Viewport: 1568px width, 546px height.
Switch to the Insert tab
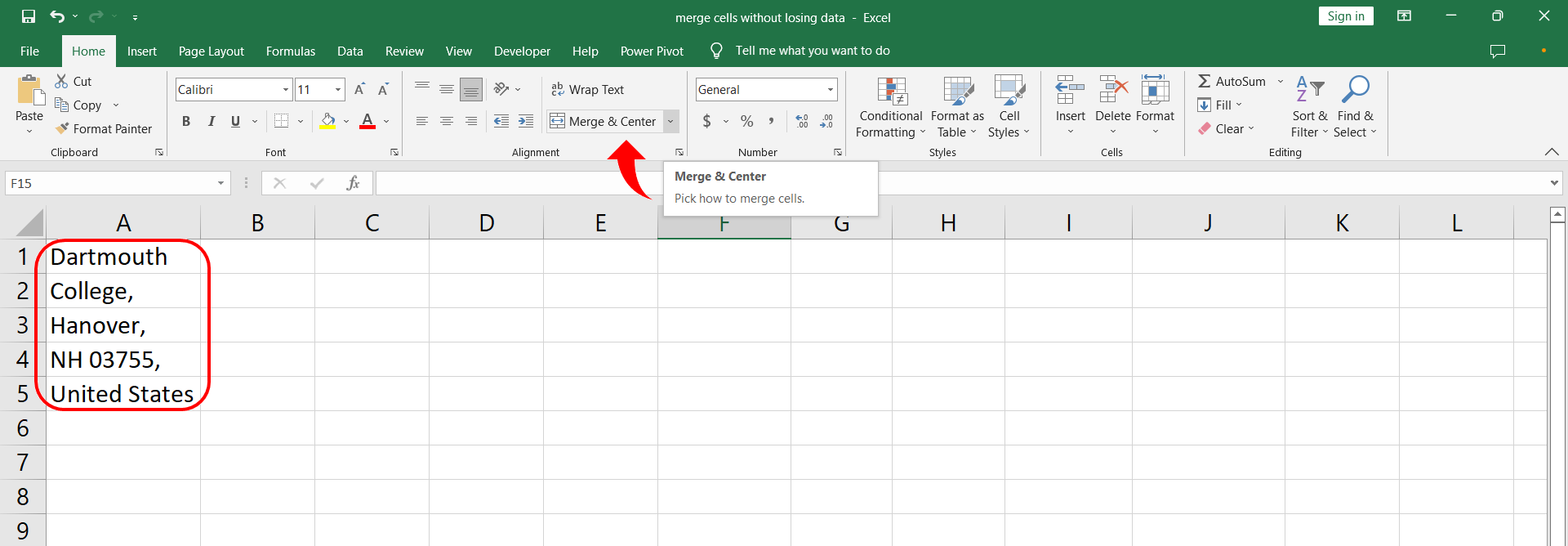coord(142,51)
